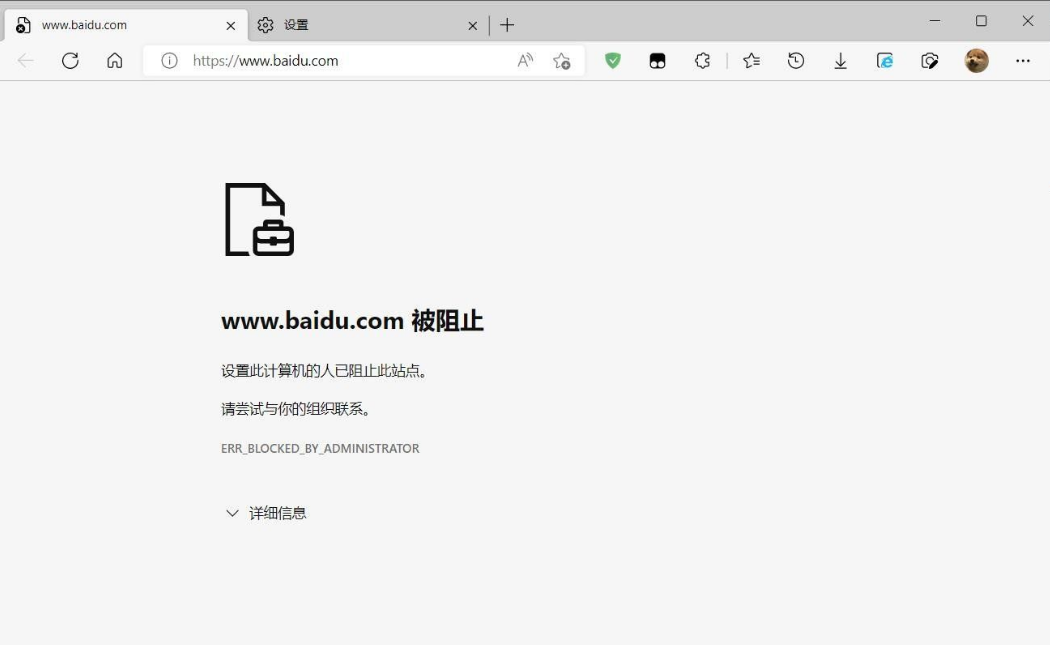This screenshot has height=645, width=1050.
Task: Go to the Home page icon
Action: click(115, 61)
